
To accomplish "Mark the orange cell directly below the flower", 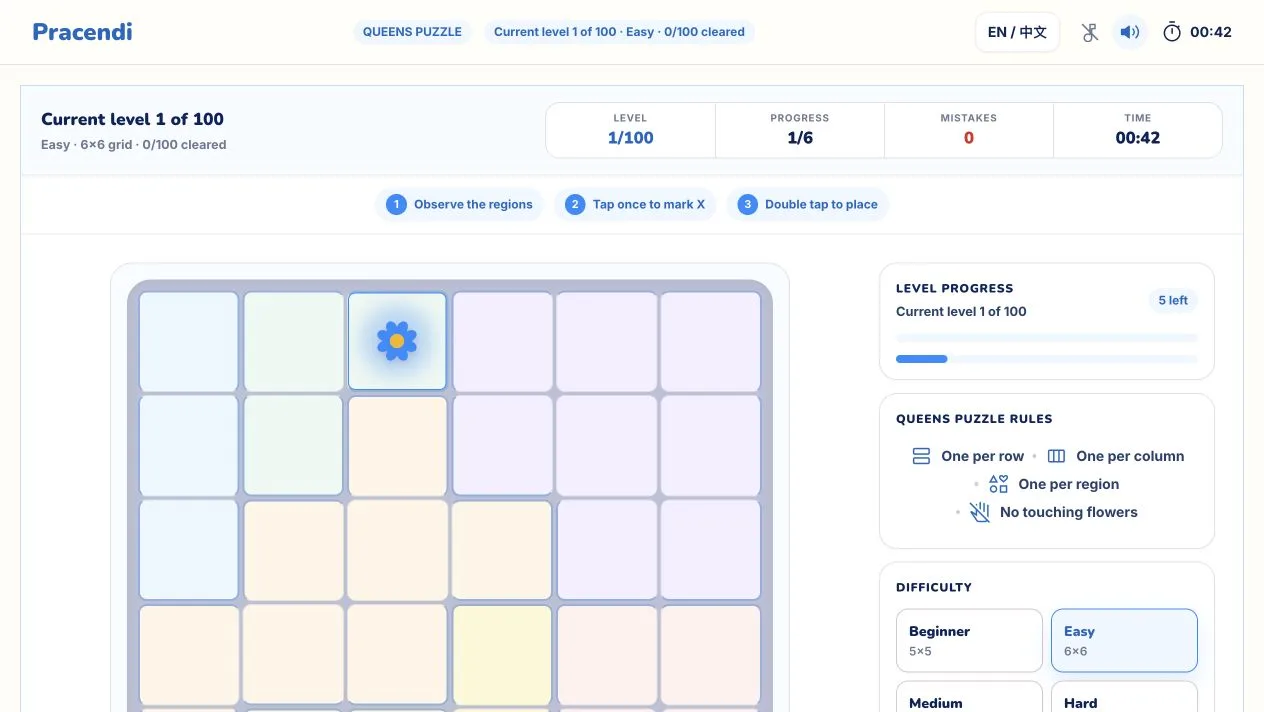I will pyautogui.click(x=397, y=446).
